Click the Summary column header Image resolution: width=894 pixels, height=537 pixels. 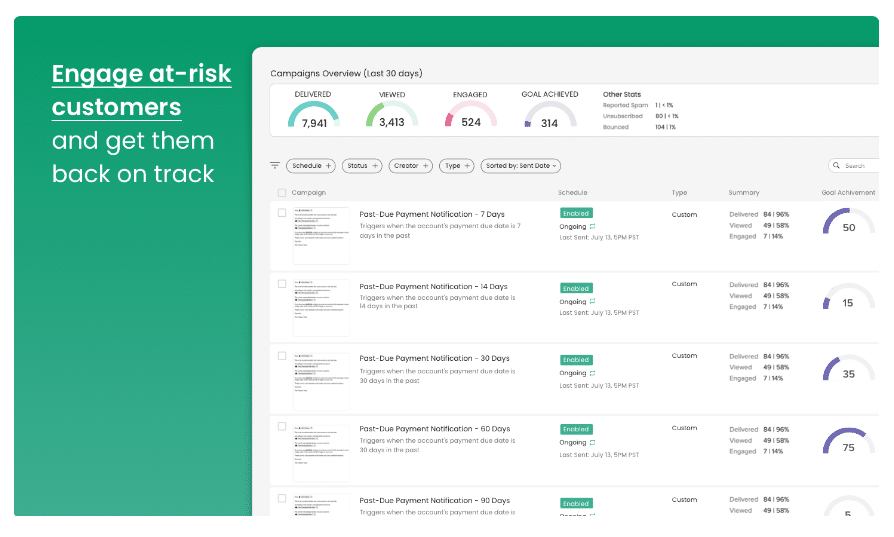pos(743,193)
